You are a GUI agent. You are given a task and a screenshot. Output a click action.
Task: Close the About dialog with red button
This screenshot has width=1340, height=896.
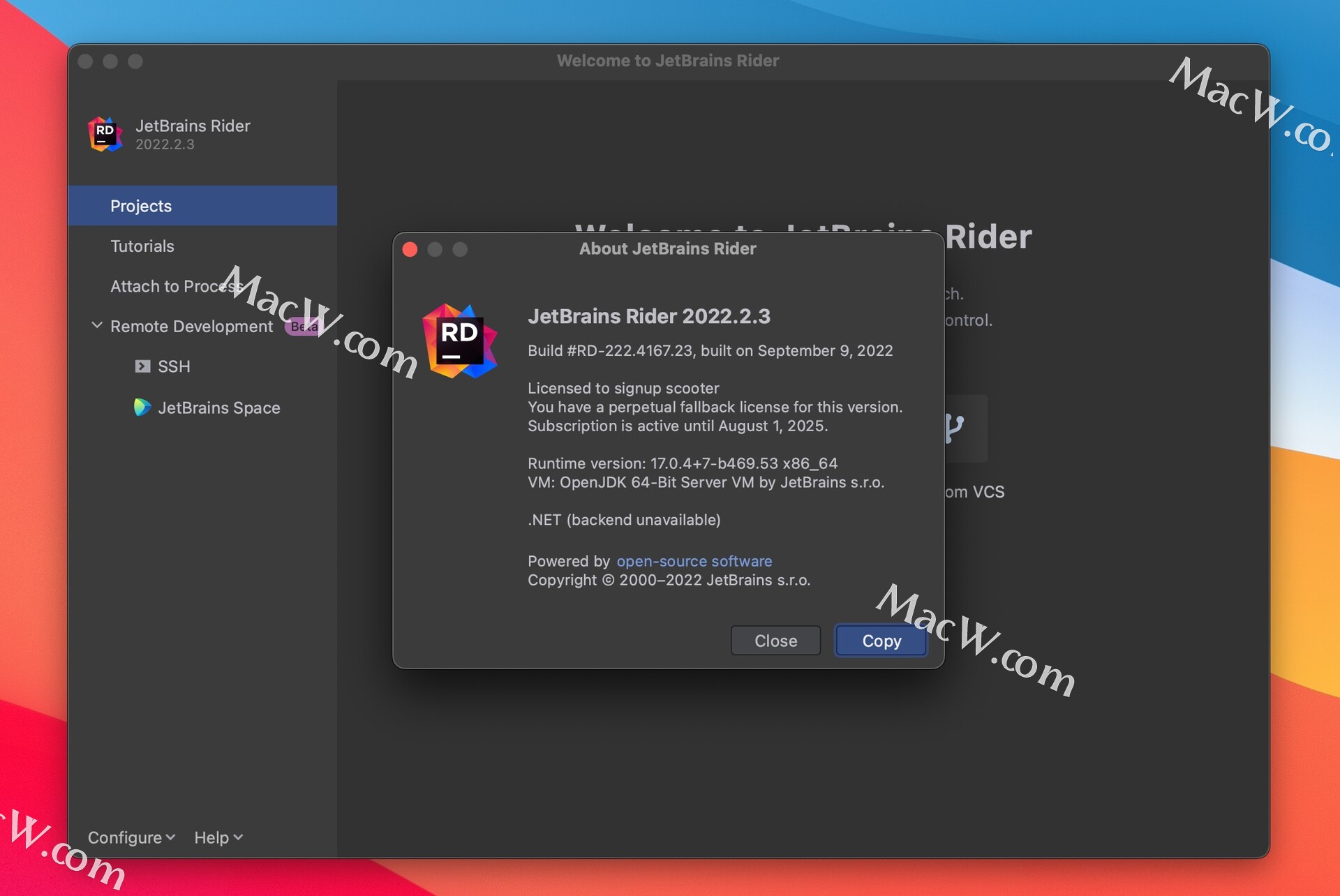pyautogui.click(x=410, y=249)
